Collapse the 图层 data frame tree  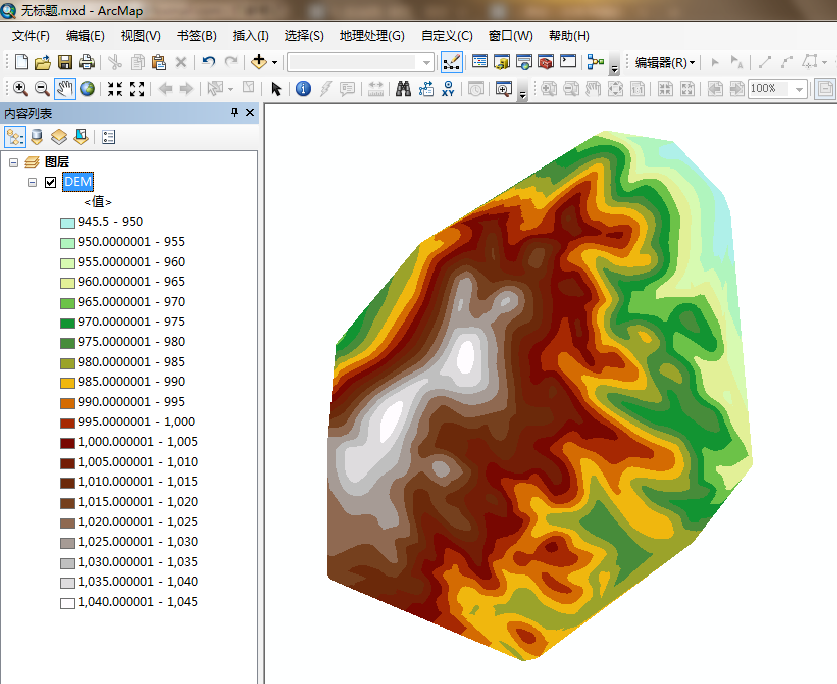(14, 162)
